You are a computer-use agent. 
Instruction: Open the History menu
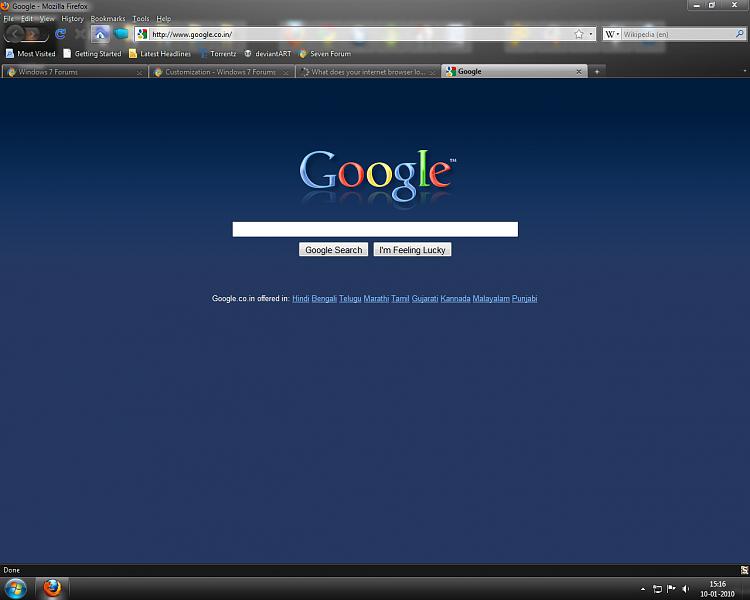coord(72,19)
